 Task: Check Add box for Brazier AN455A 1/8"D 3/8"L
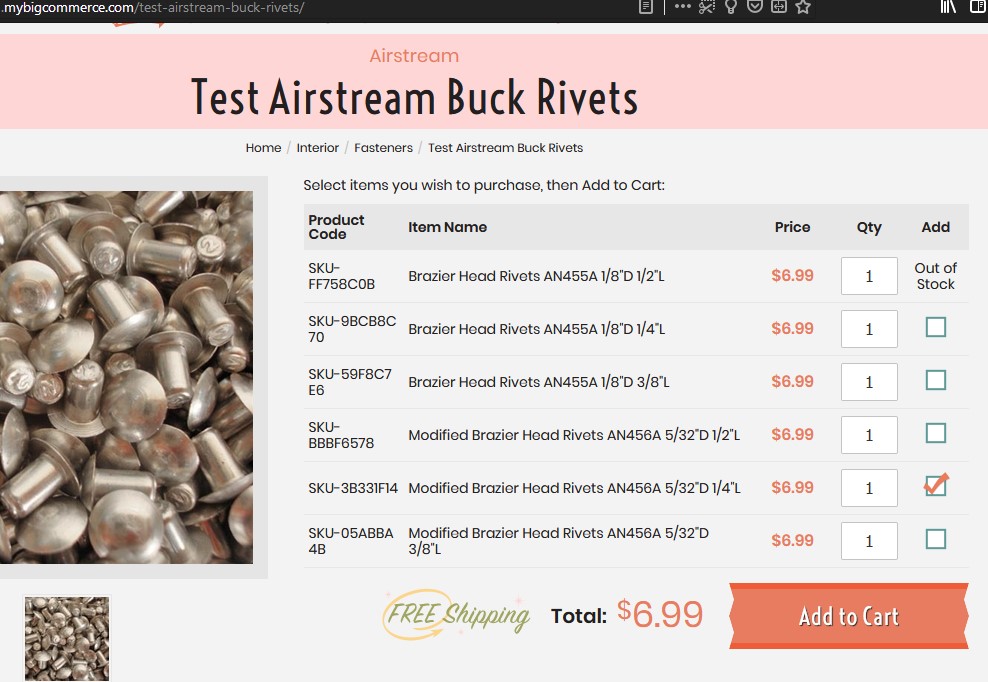pos(936,380)
